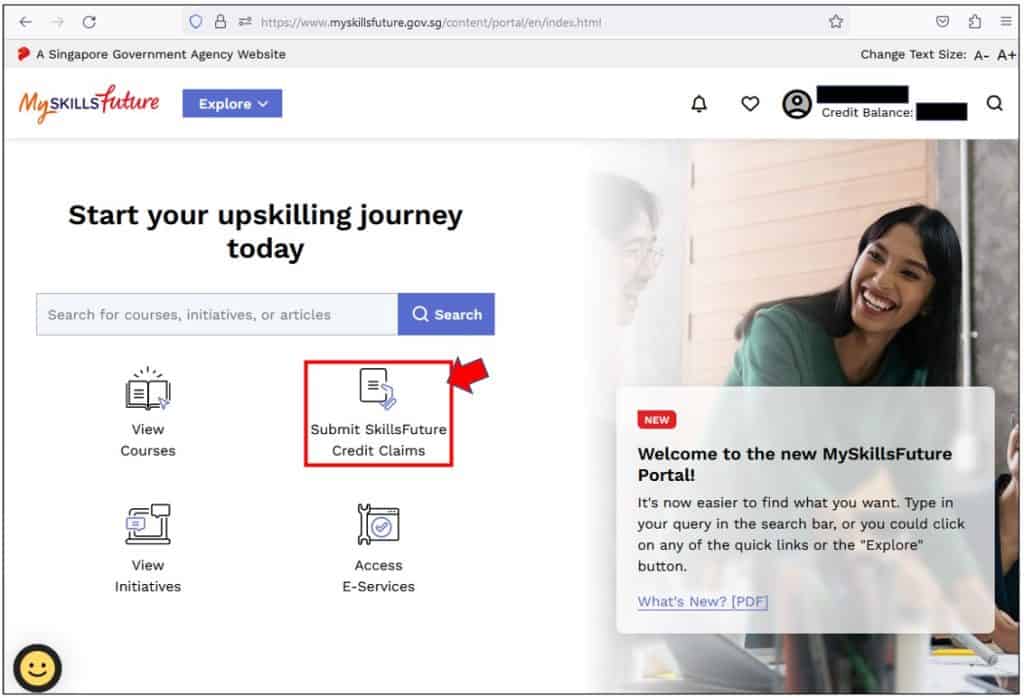
Task: Focus the courses, initiatives, or articles search field
Action: (x=217, y=315)
